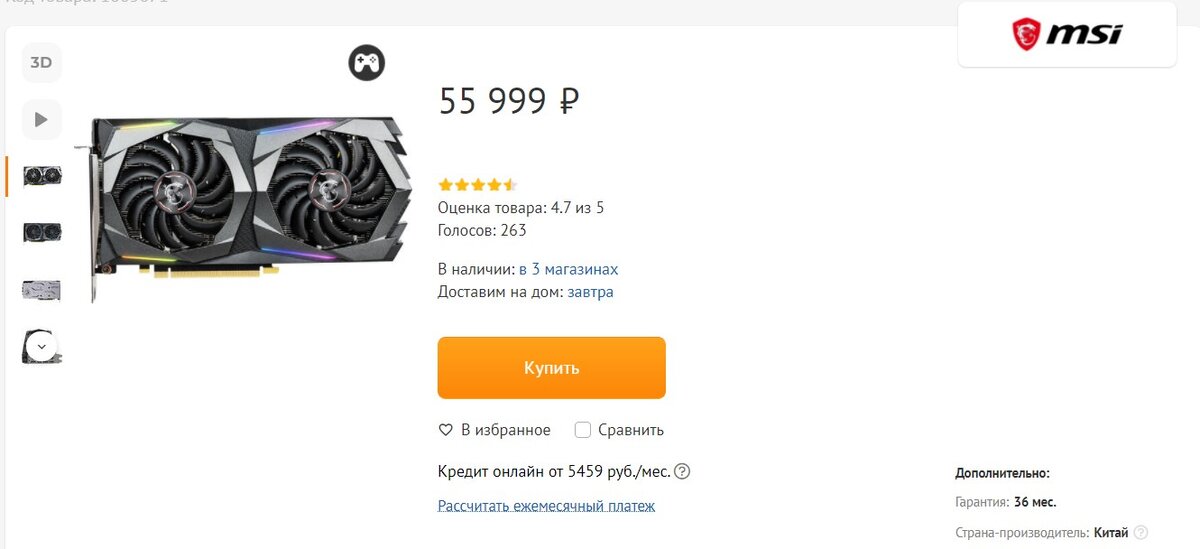Click the heart favorites icon
The width and height of the screenshot is (1200, 549).
(446, 430)
